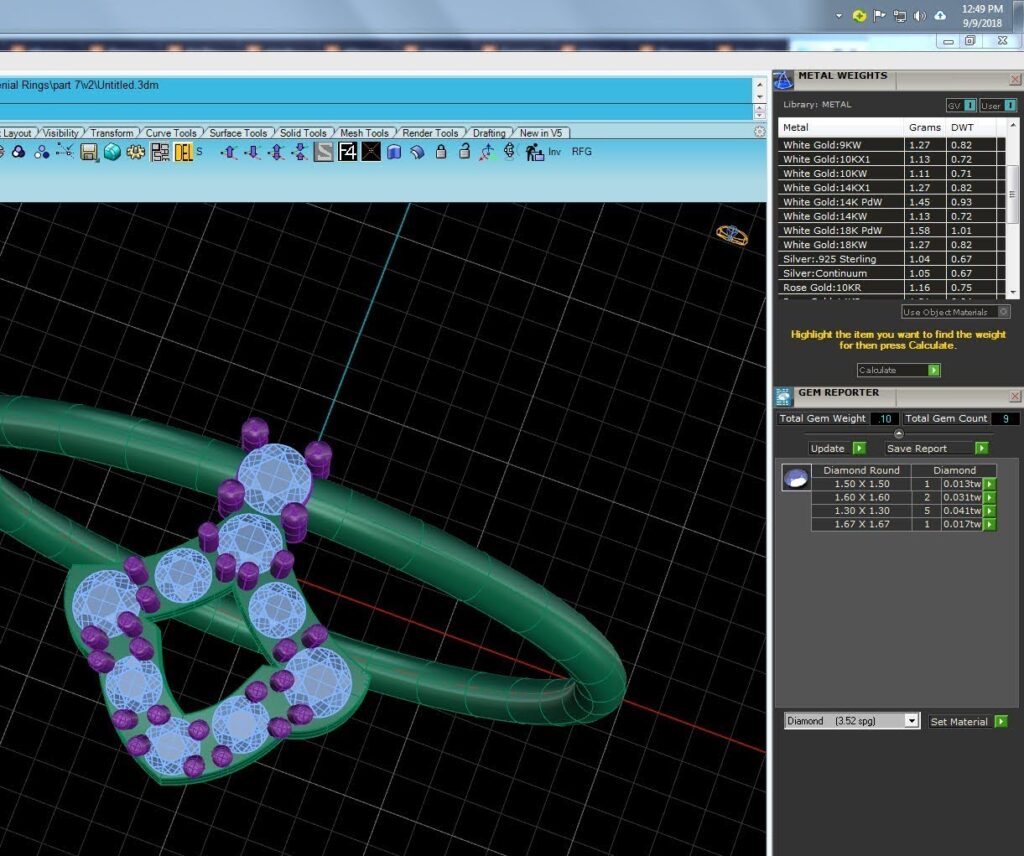
Task: Open the Visibility tab
Action: click(61, 133)
